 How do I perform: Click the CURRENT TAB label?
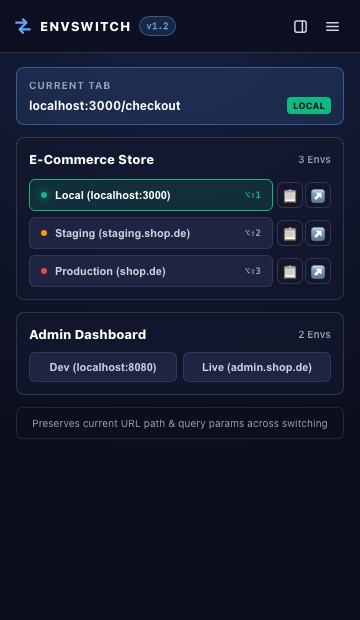[x=70, y=85]
